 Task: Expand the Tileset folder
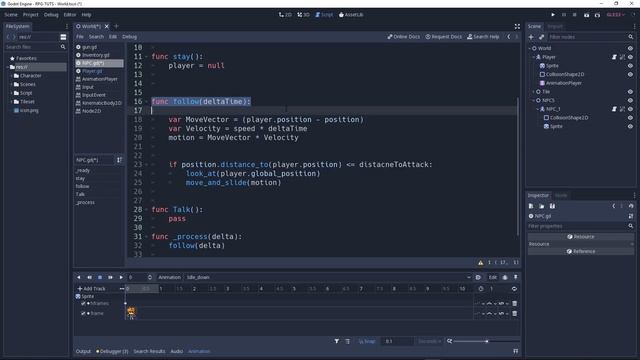coord(11,102)
